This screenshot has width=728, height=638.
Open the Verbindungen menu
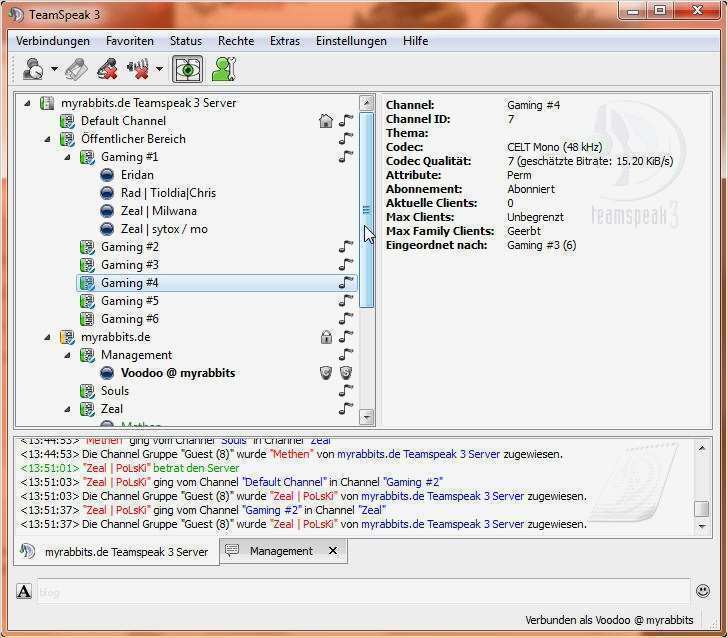53,41
